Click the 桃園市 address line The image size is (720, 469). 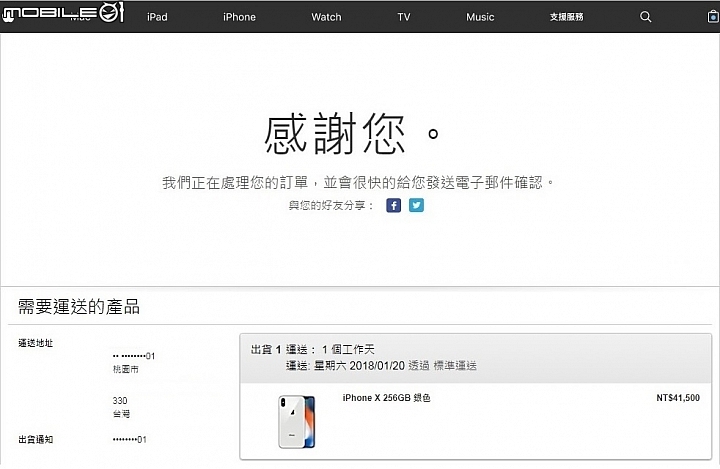coord(125,369)
